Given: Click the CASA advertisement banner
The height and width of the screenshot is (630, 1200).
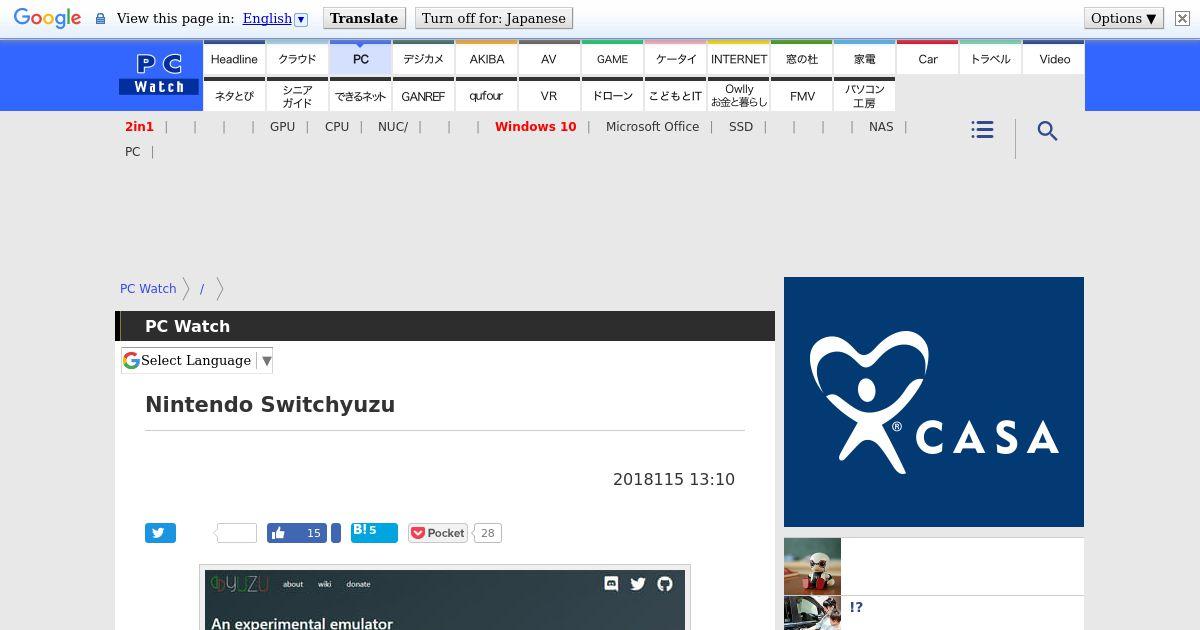Looking at the screenshot, I should click(934, 402).
